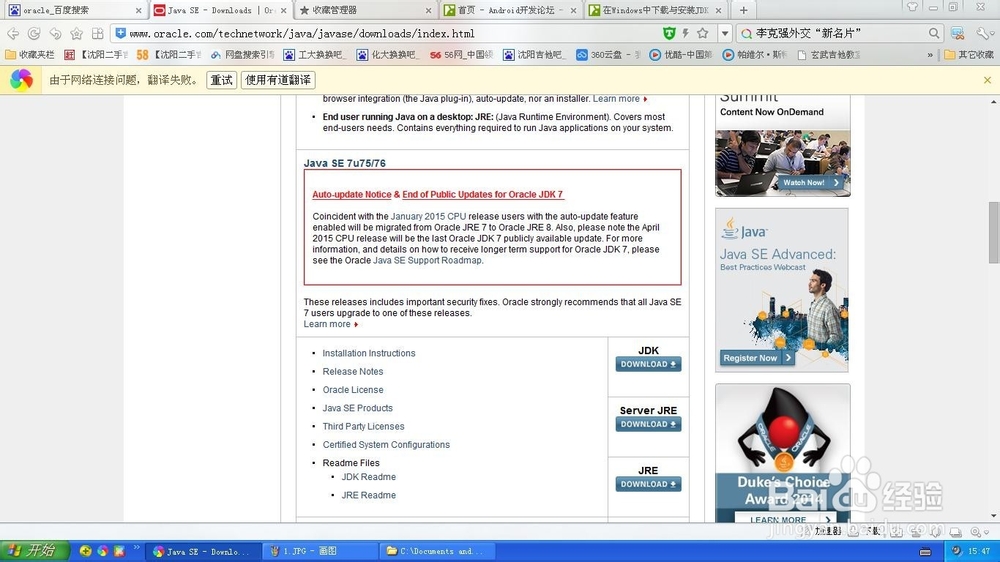The image size is (1000, 562).
Task: Open the 56网_中国领 bookmark
Action: click(461, 55)
